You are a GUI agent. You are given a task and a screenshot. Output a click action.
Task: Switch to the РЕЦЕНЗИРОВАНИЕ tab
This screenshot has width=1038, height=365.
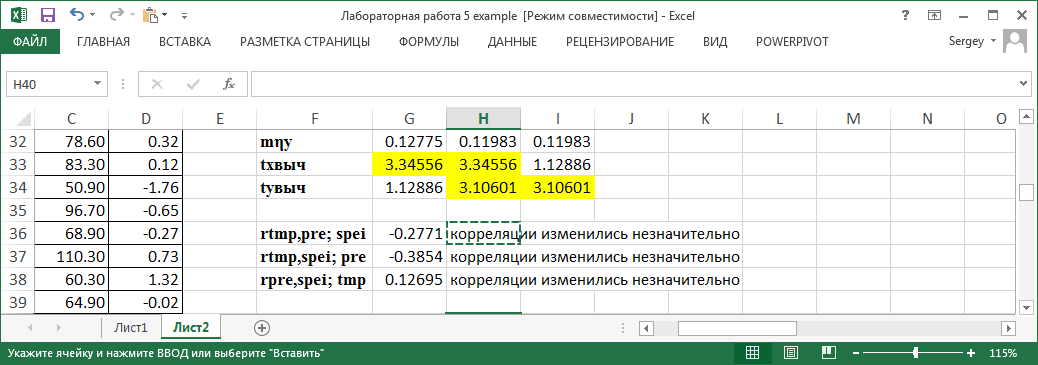point(620,42)
